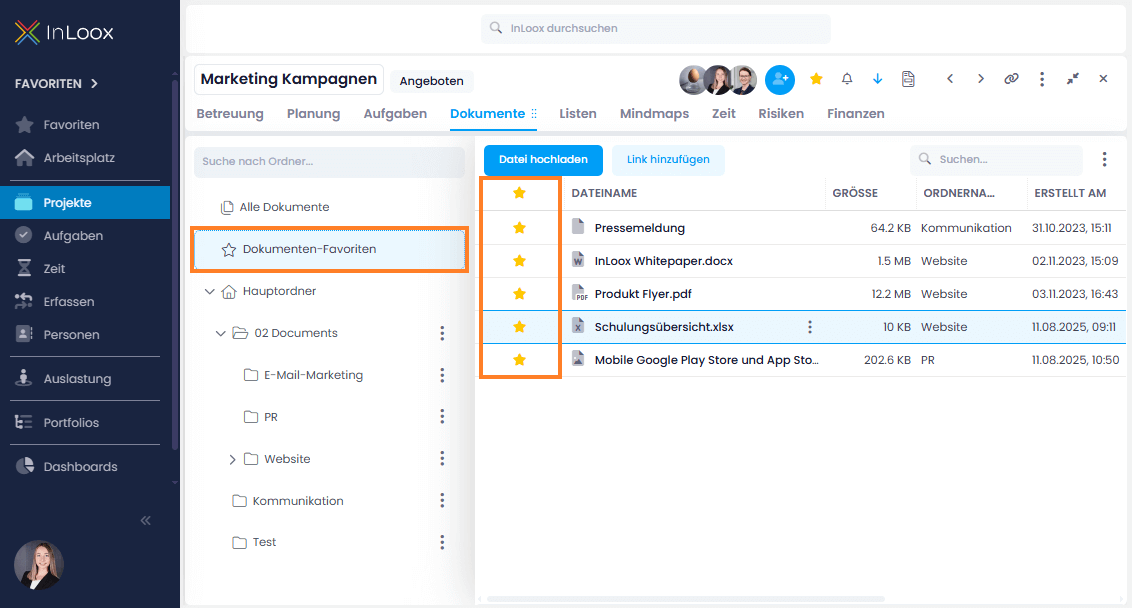
Task: Open the Finanzen tab
Action: point(855,113)
